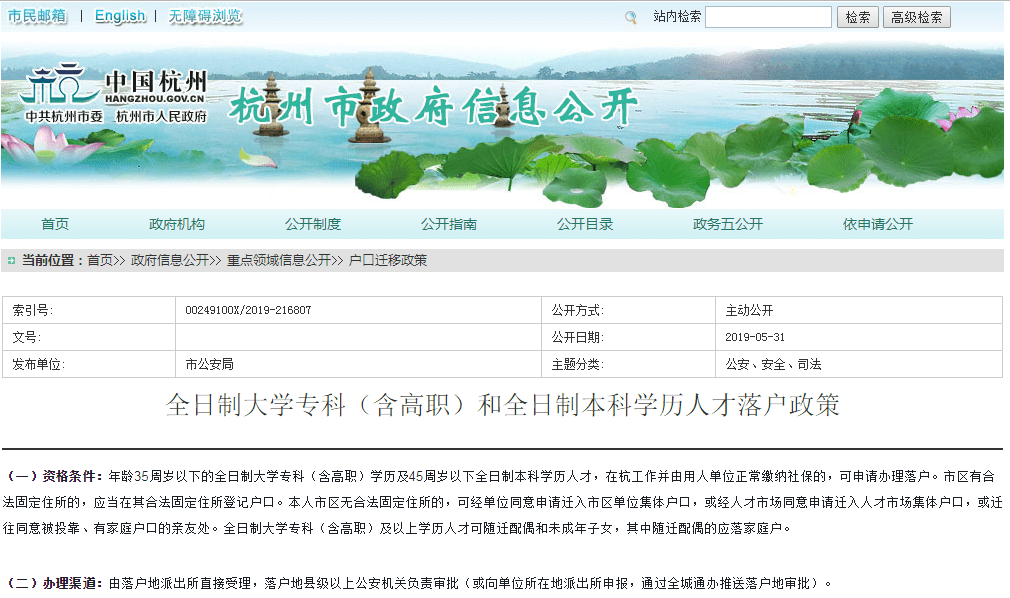Screen dimensions: 1010x598
Task: Click the 公安、安全、司法 category cell
Action: pyautogui.click(x=859, y=364)
